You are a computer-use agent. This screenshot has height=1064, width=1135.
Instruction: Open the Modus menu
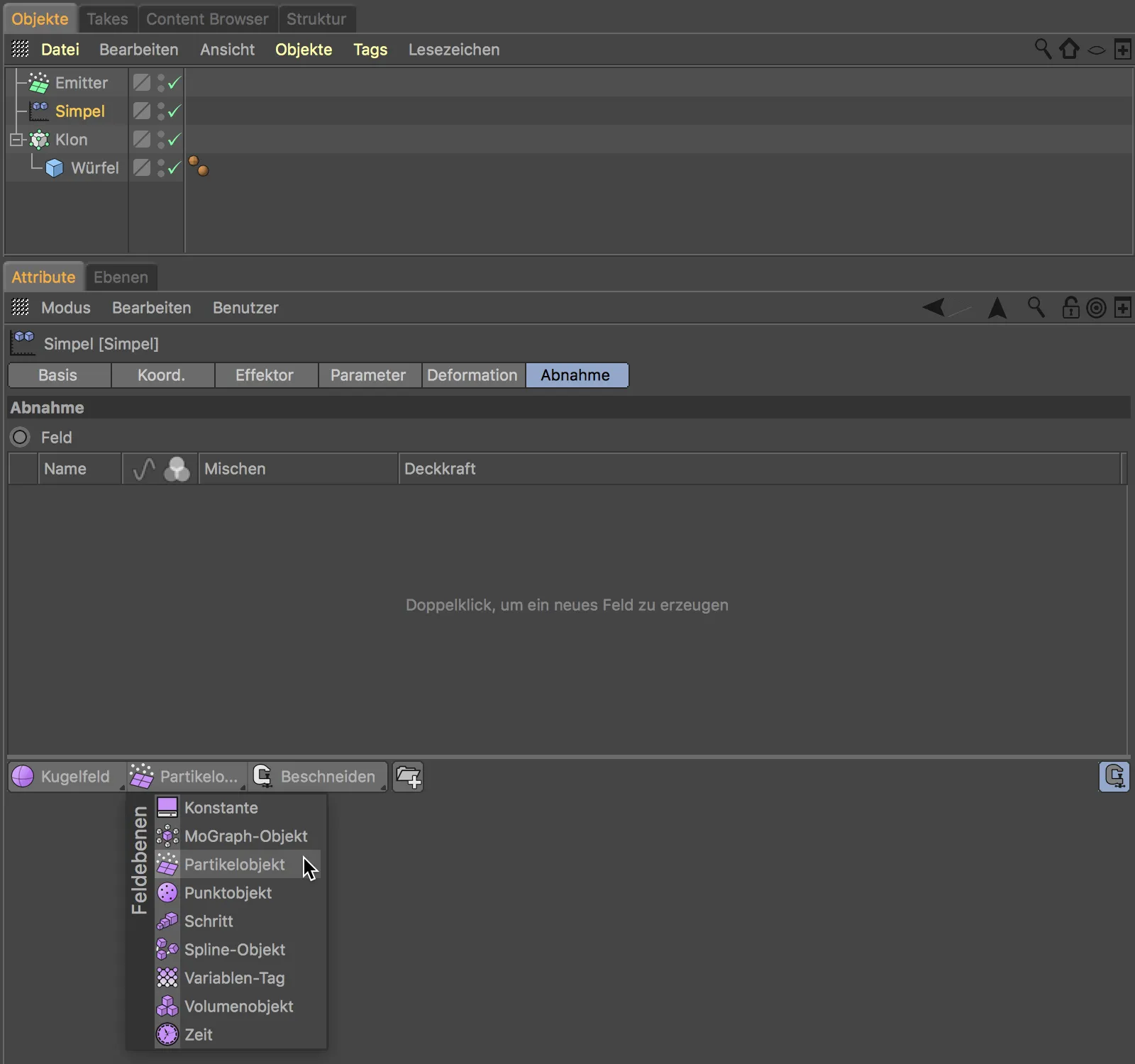[x=66, y=308]
